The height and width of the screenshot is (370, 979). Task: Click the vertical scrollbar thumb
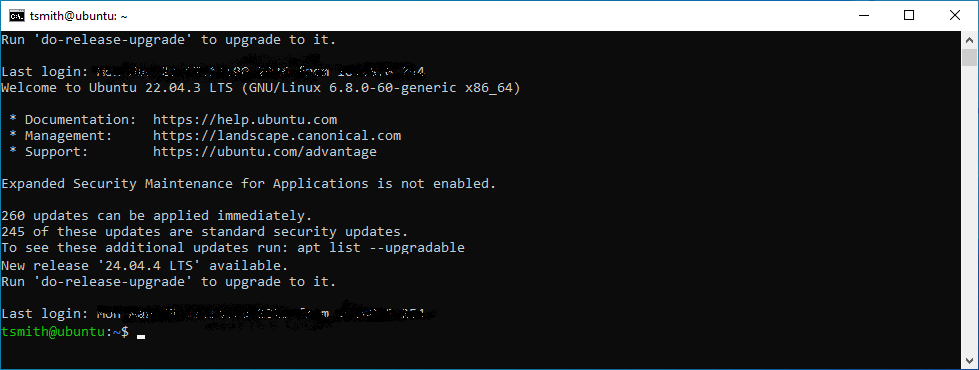click(x=969, y=57)
